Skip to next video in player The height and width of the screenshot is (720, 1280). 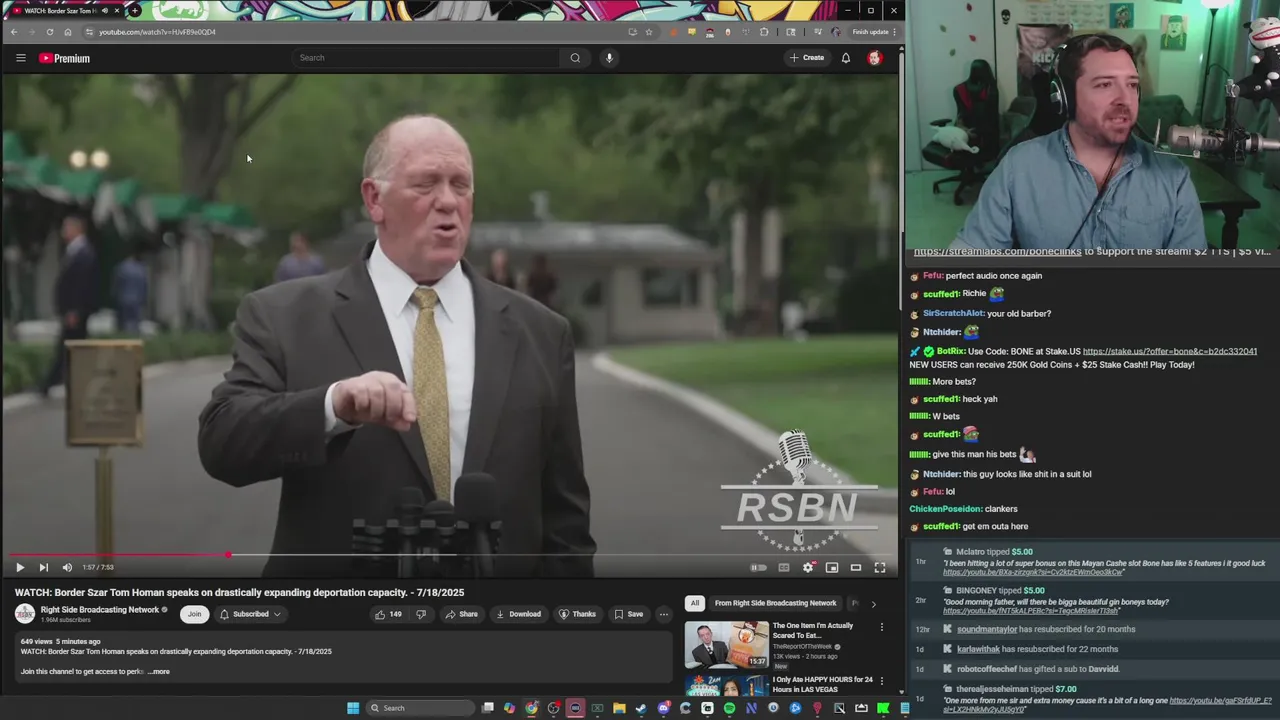[x=43, y=567]
